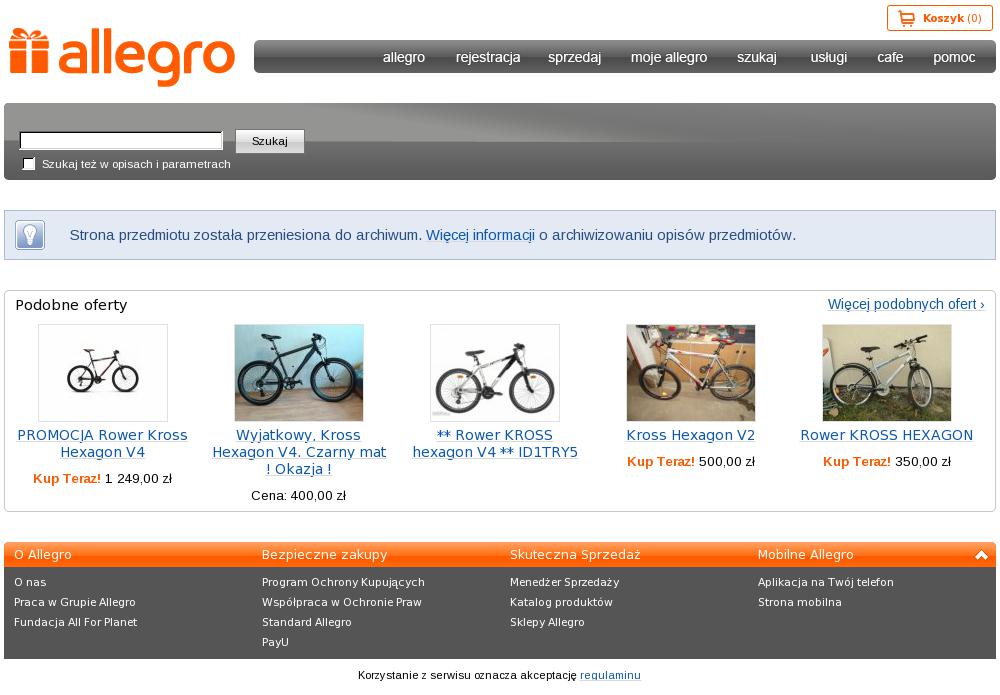
Task: Open the 'pomoc' menu item
Action: point(954,57)
